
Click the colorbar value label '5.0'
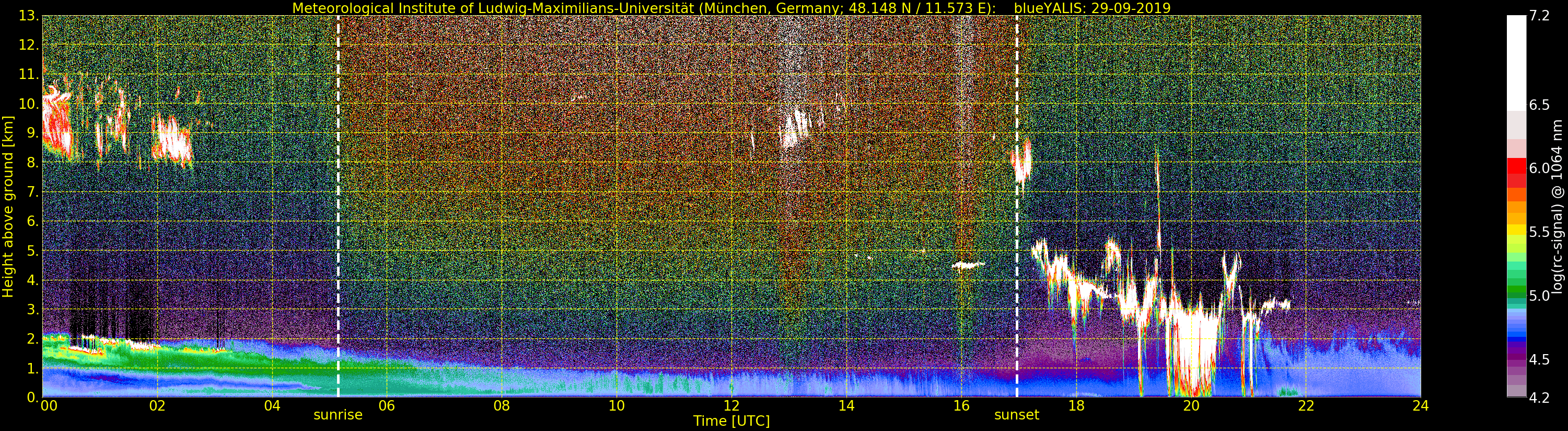1539,296
